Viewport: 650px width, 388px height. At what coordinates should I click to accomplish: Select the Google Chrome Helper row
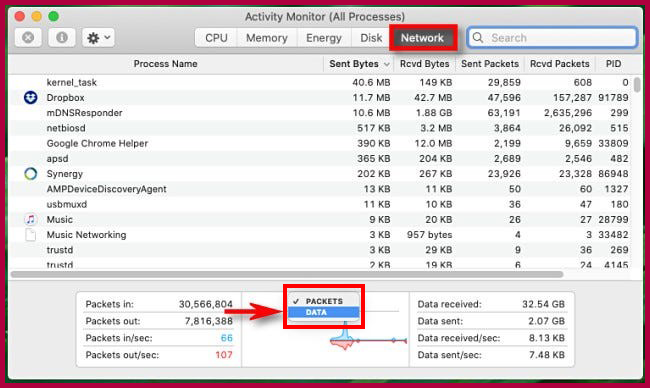coord(320,143)
